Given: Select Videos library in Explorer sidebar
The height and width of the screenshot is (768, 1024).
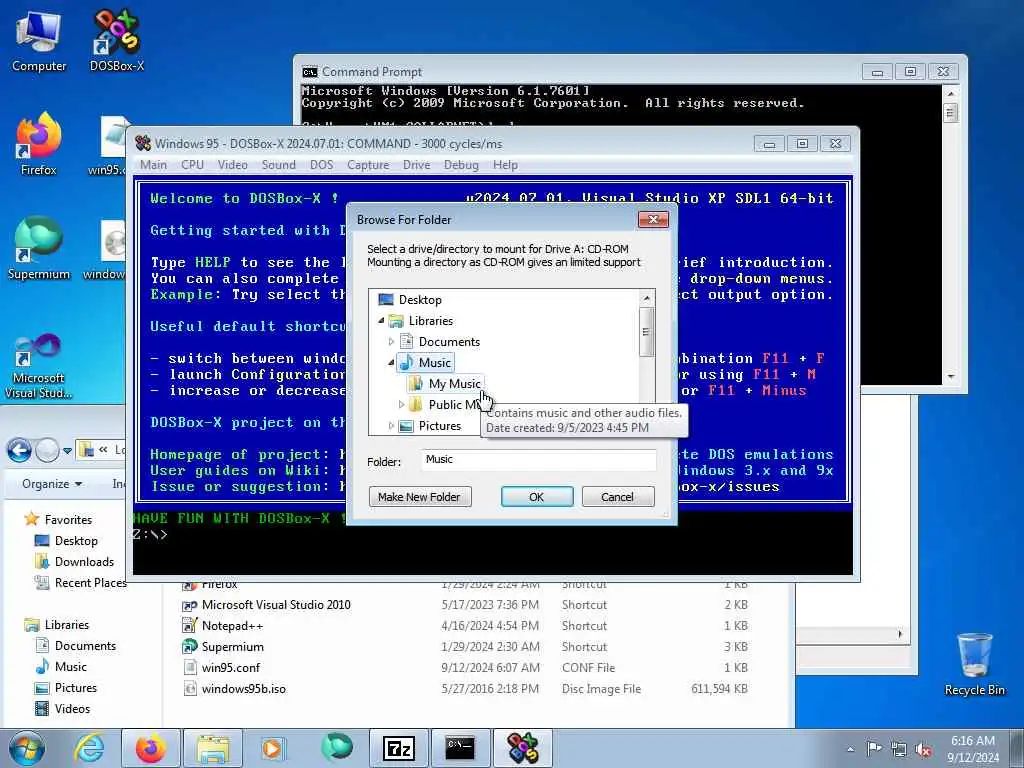Looking at the screenshot, I should pyautogui.click(x=72, y=709).
